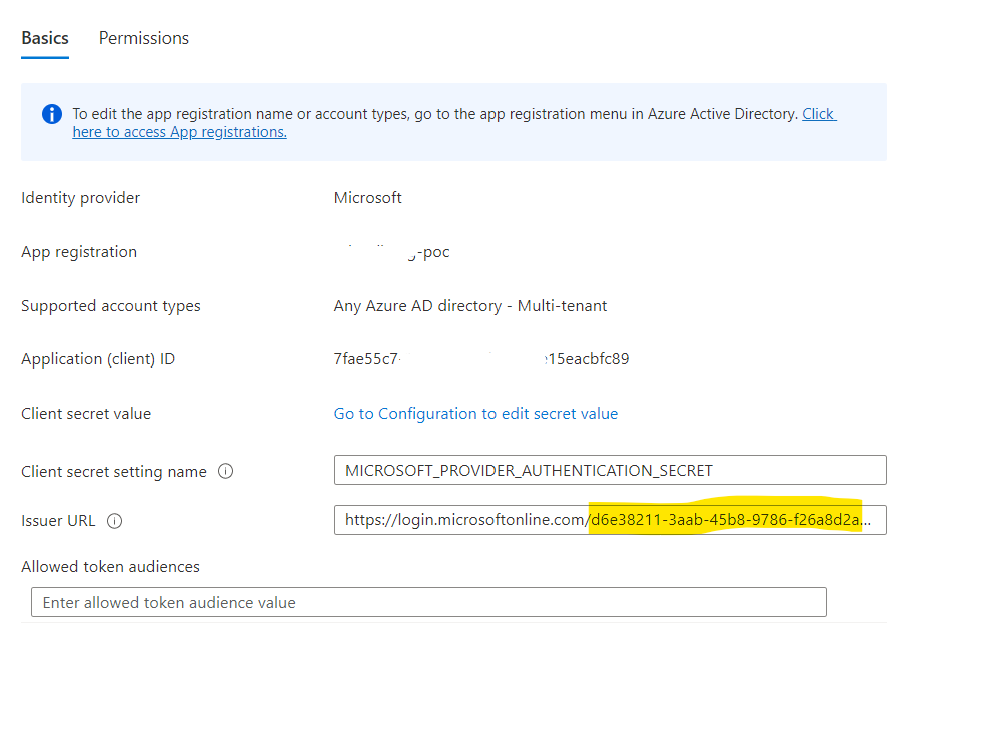The image size is (984, 732).
Task: Click the allowed token audience value field
Action: 429,603
